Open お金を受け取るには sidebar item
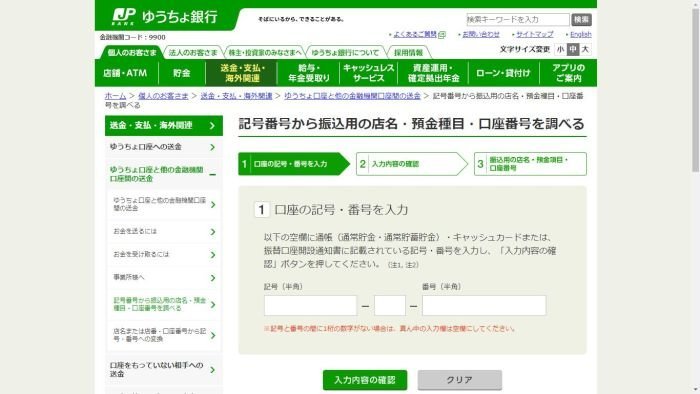Viewport: 700px width, 394px height. click(x=164, y=254)
